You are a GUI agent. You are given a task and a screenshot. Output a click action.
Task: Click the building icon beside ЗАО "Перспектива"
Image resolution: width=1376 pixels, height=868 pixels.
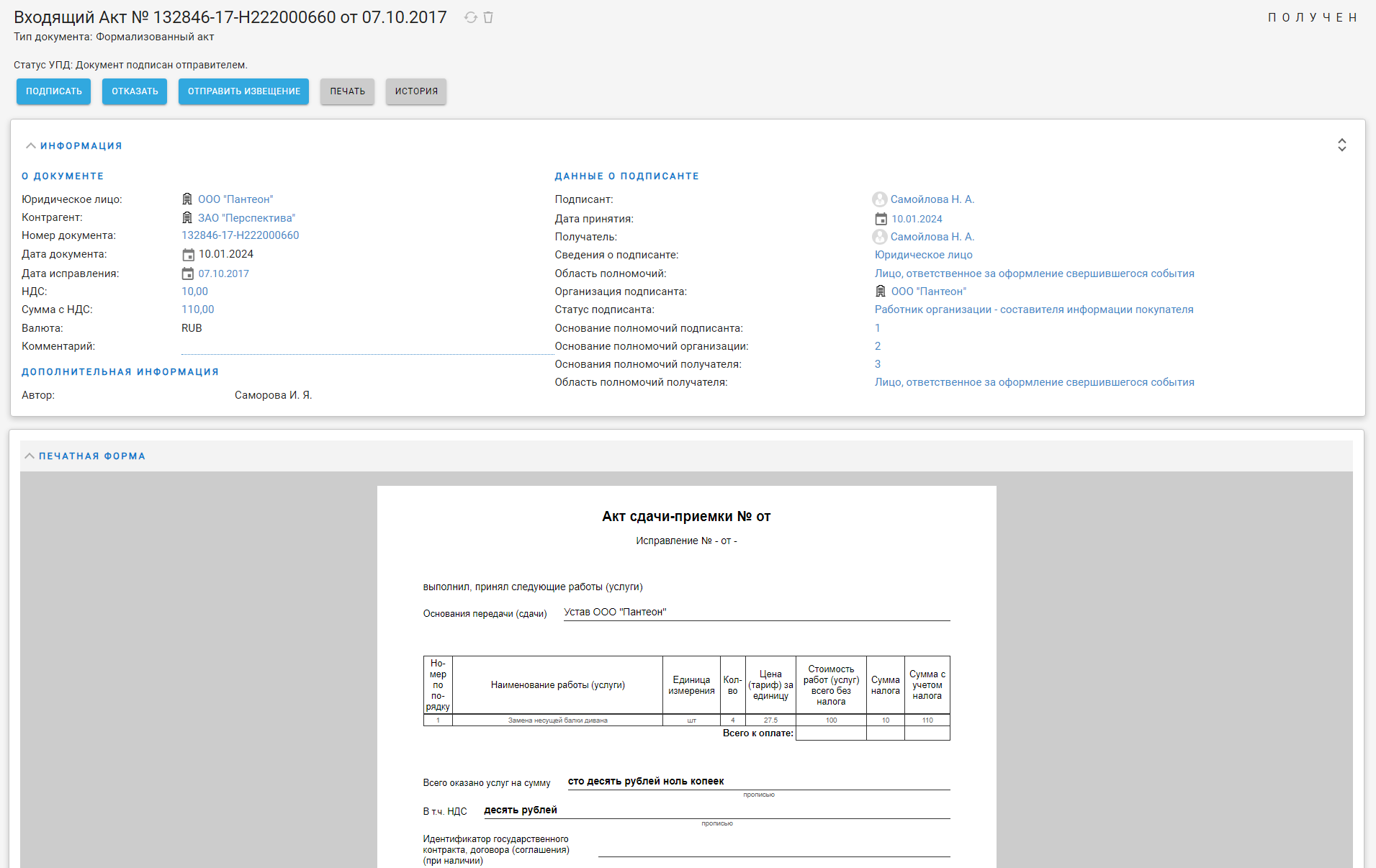coord(187,218)
